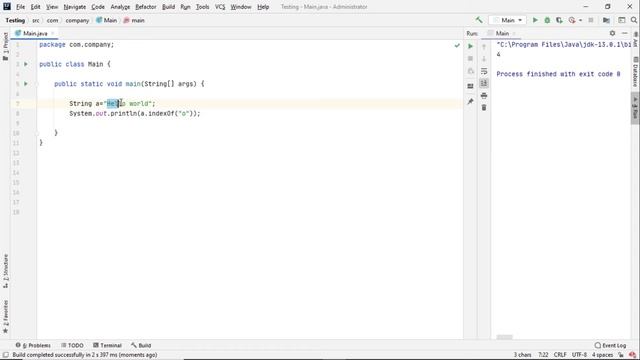The width and height of the screenshot is (640, 360).
Task: Click Down the Stack Trace arrow
Action: [x=484, y=59]
